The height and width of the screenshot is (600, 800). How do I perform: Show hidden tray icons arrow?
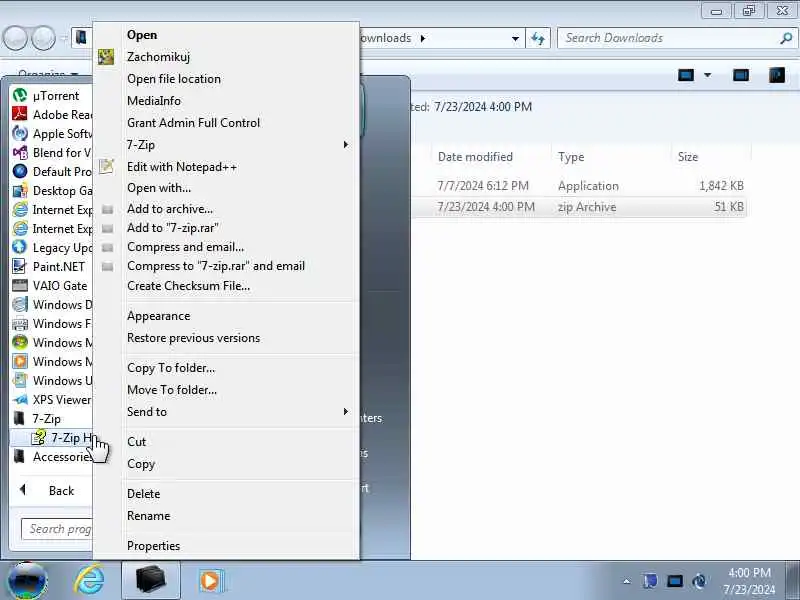click(627, 581)
